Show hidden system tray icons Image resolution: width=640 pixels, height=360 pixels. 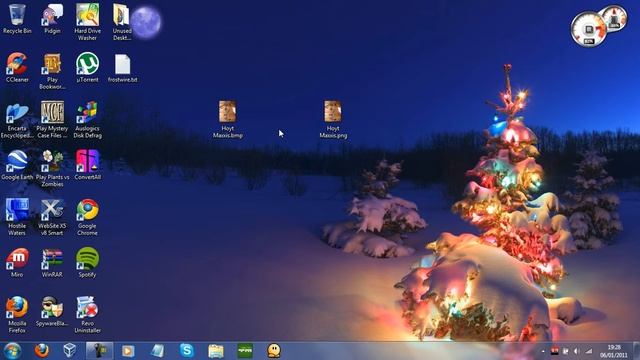[x=543, y=351]
